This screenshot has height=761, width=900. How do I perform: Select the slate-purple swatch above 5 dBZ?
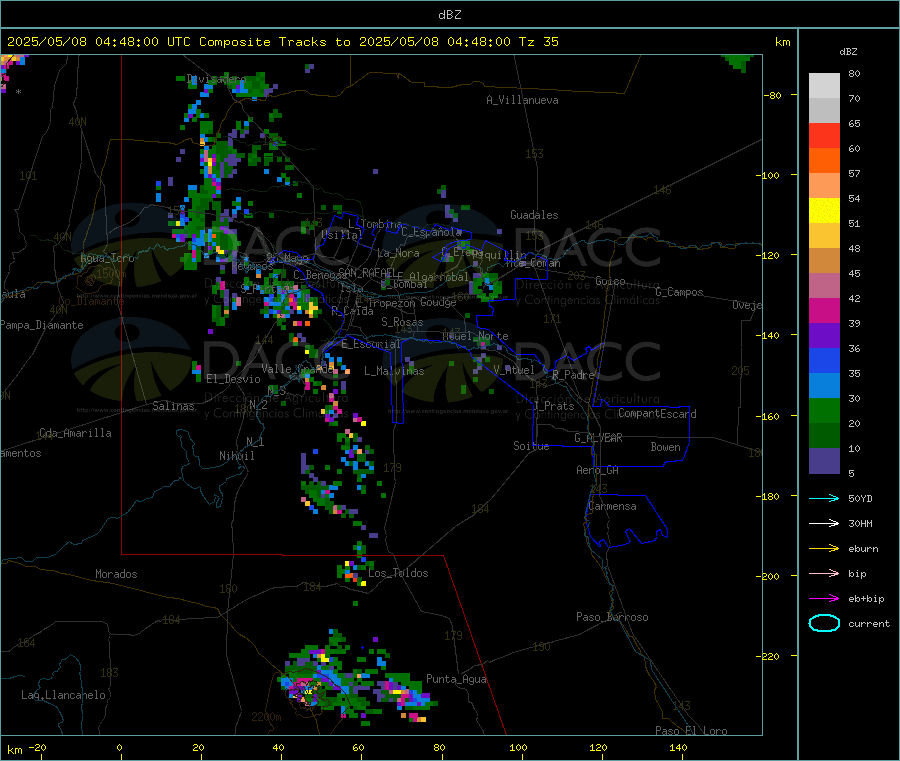click(x=824, y=461)
